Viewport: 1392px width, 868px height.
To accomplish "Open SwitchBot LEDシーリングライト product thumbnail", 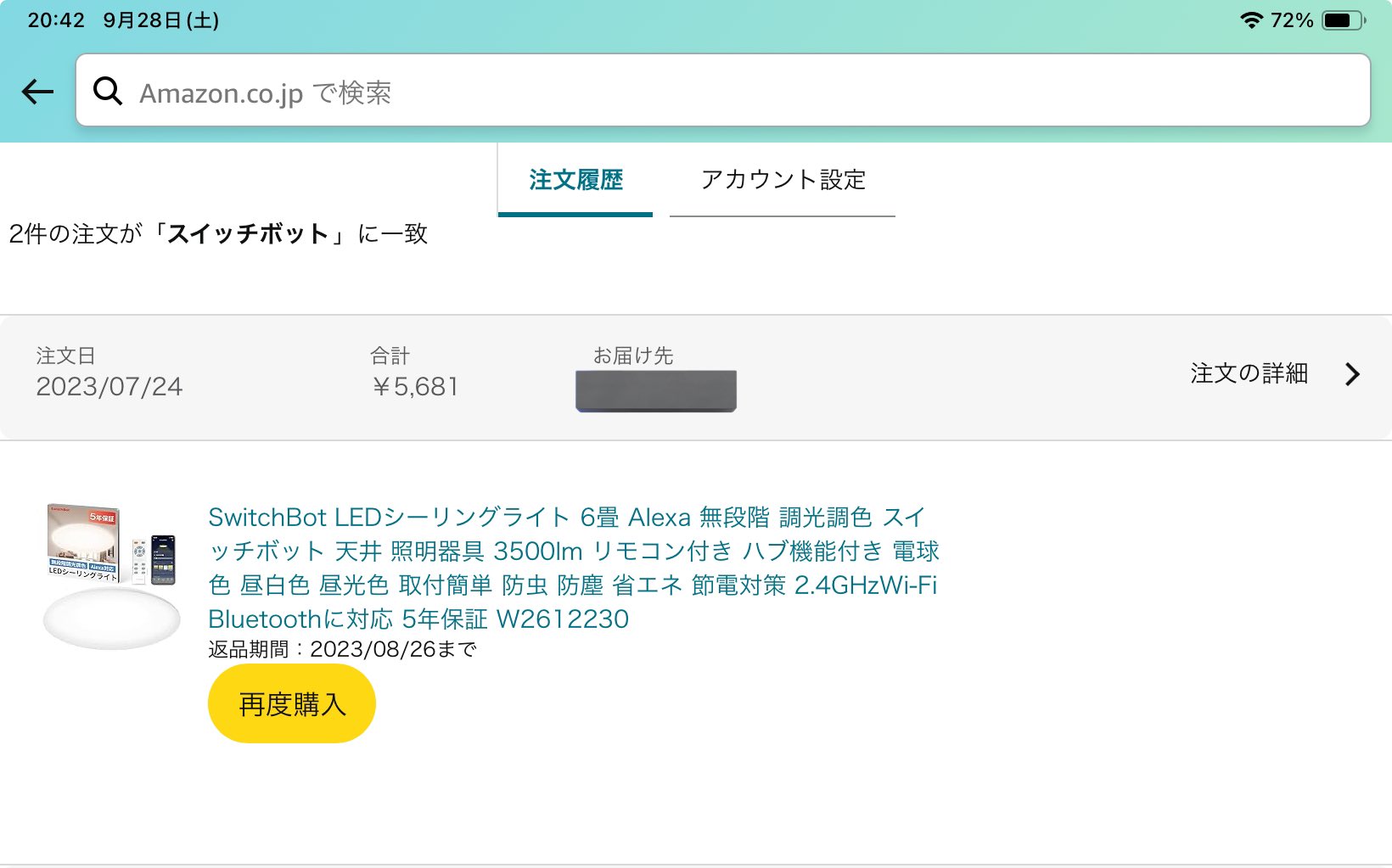I will pyautogui.click(x=112, y=576).
